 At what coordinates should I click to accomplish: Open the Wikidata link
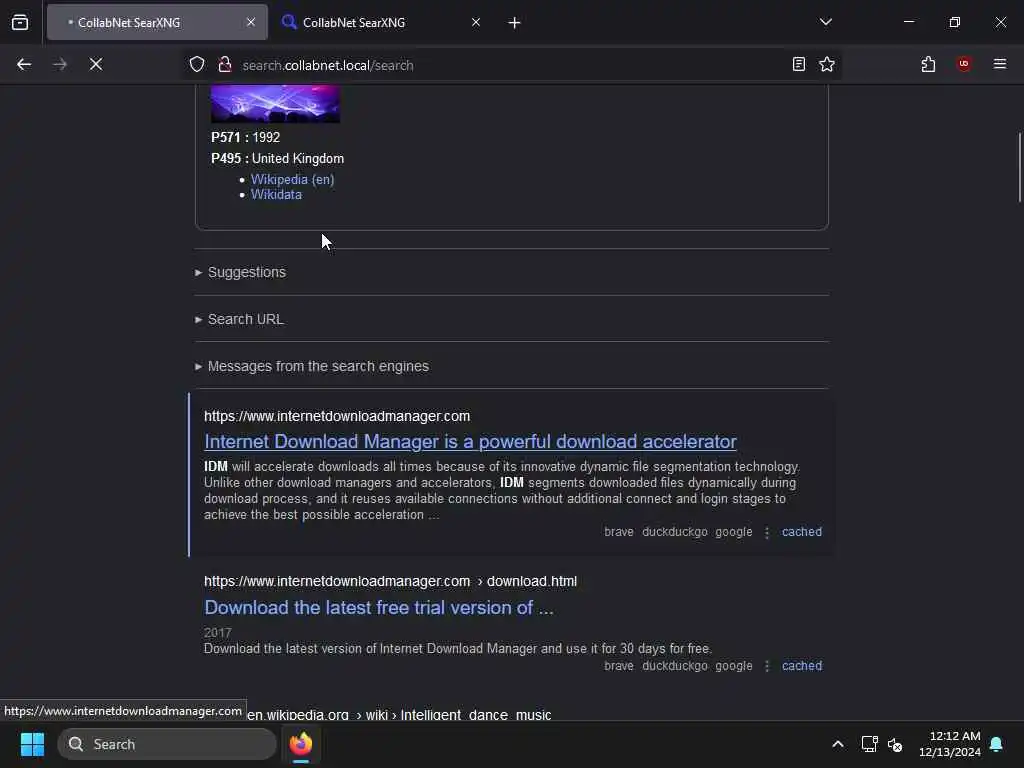click(276, 195)
